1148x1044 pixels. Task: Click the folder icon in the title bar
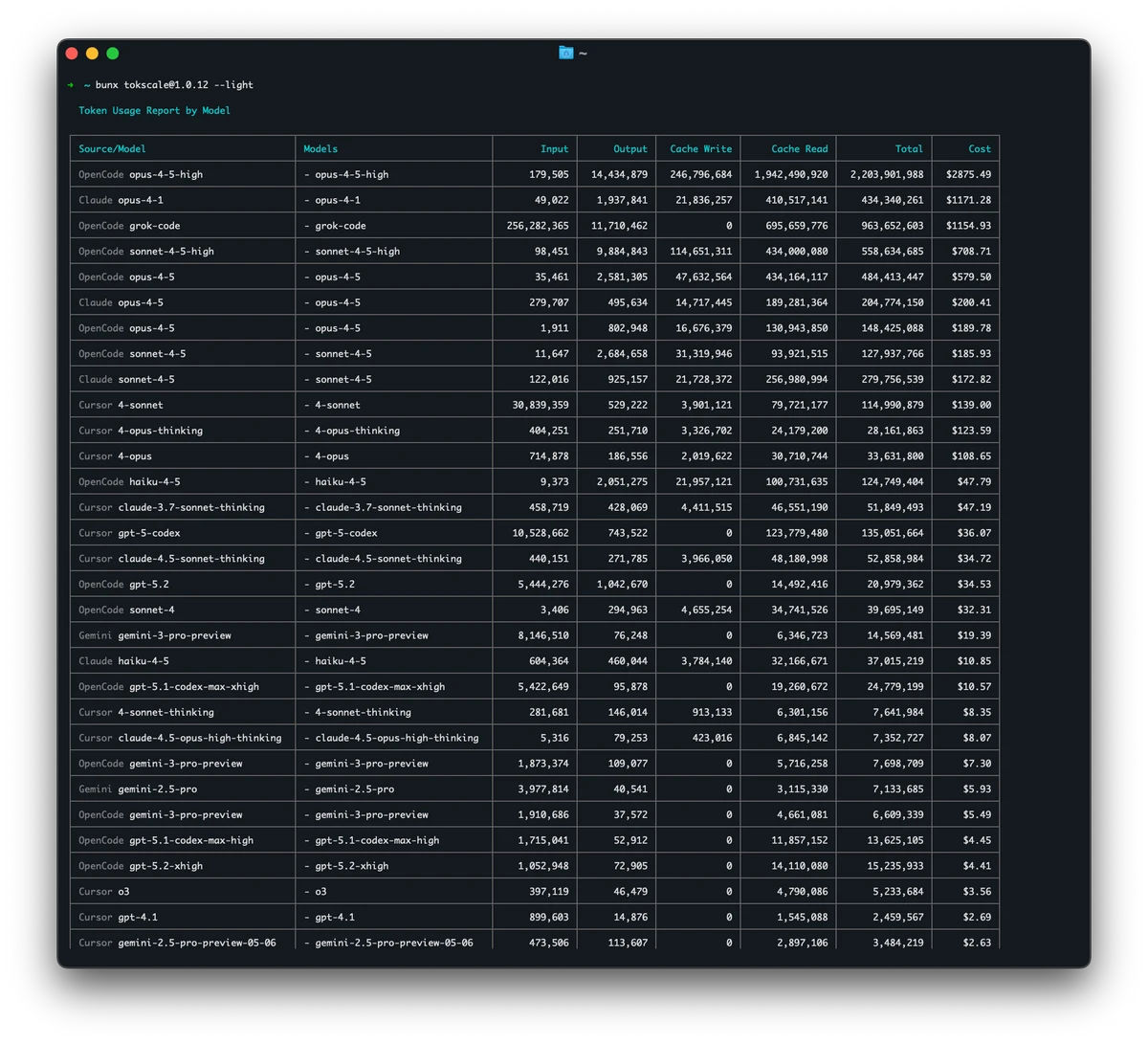click(566, 53)
